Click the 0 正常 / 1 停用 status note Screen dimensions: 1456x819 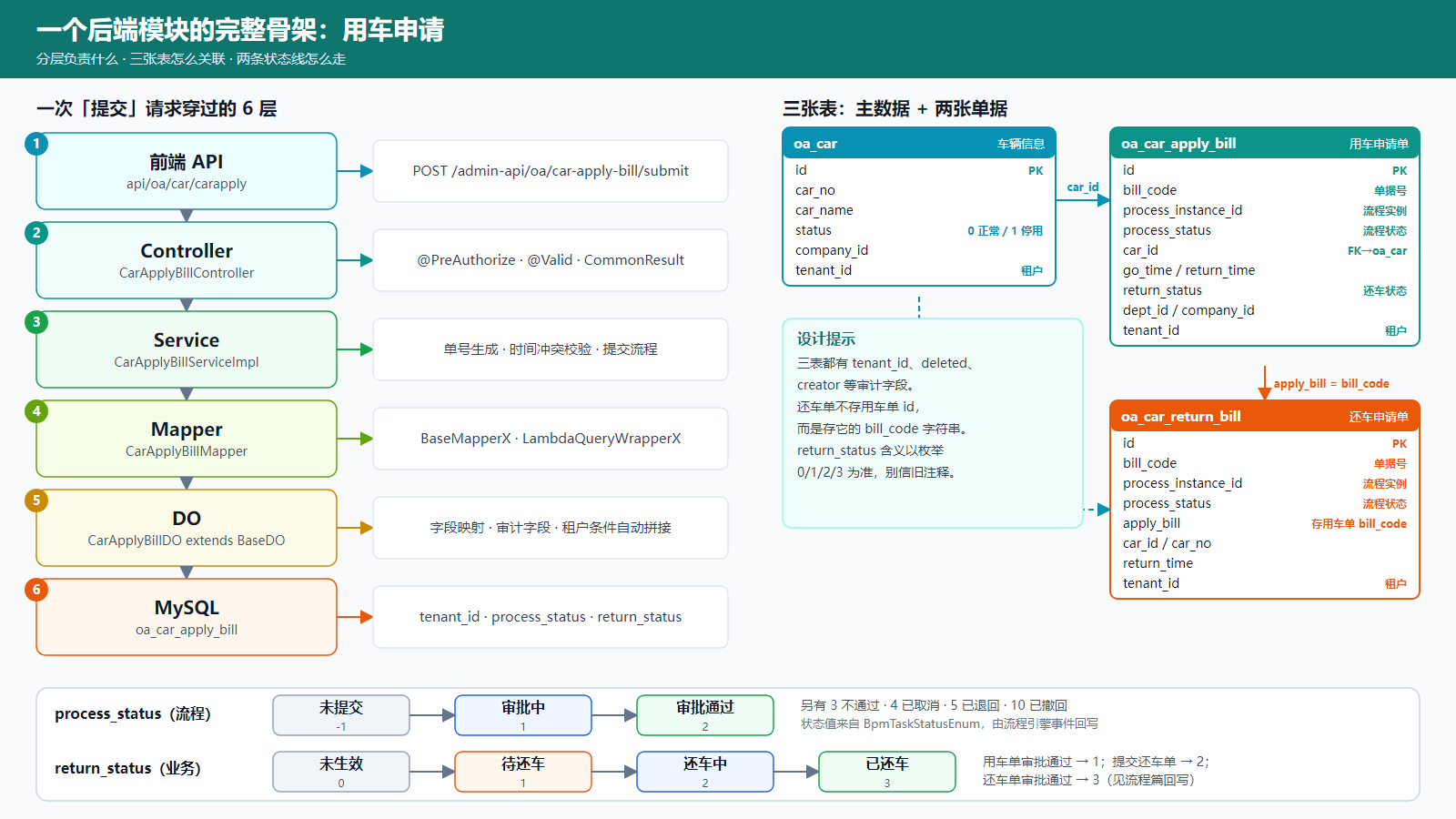(x=1005, y=231)
